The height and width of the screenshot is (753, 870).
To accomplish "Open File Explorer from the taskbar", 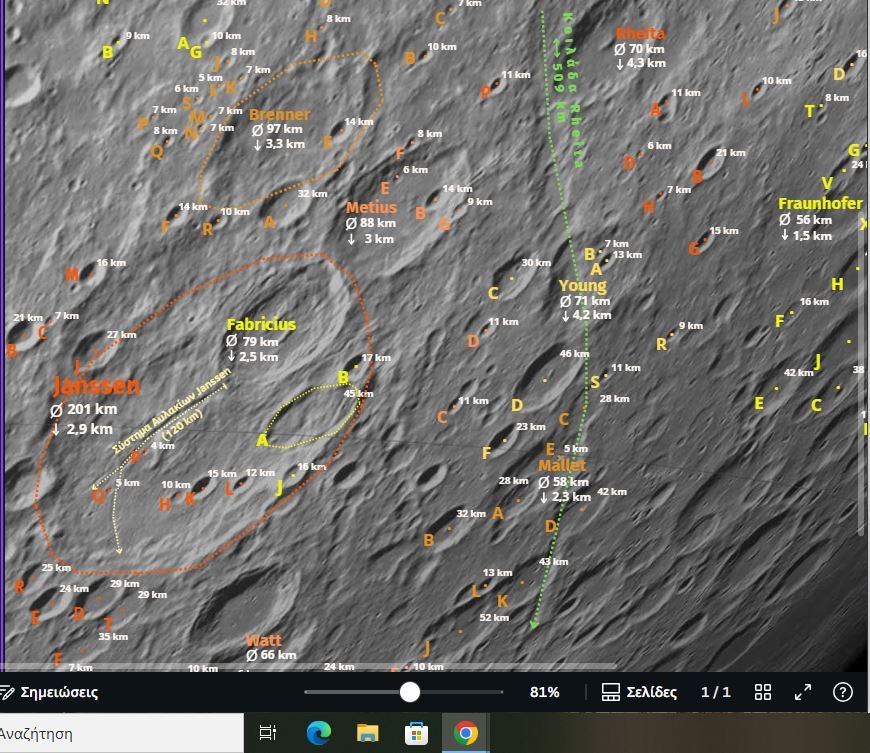I will point(367,733).
